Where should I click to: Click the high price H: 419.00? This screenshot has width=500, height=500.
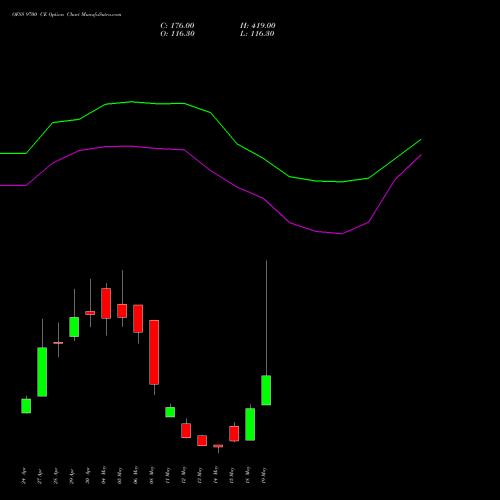258,26
